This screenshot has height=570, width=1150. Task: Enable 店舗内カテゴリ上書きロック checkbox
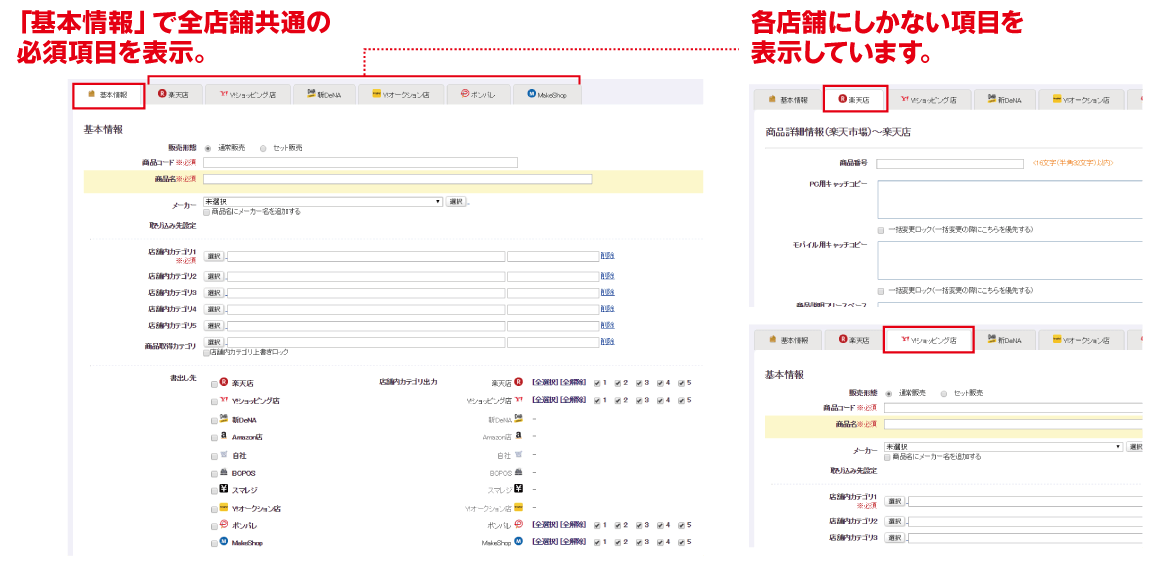(206, 352)
